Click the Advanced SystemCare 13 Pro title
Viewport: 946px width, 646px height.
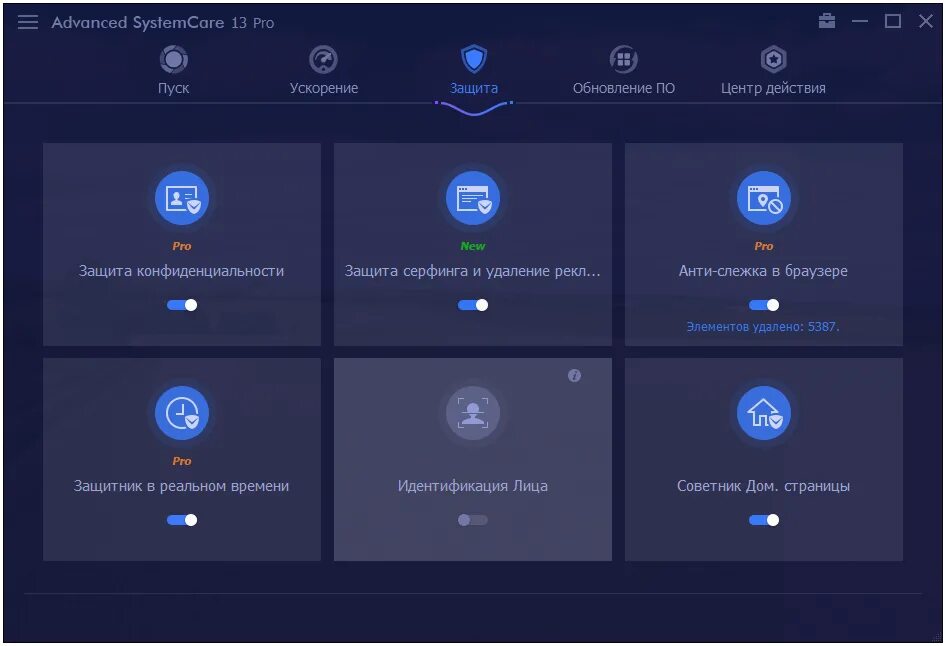(x=163, y=23)
